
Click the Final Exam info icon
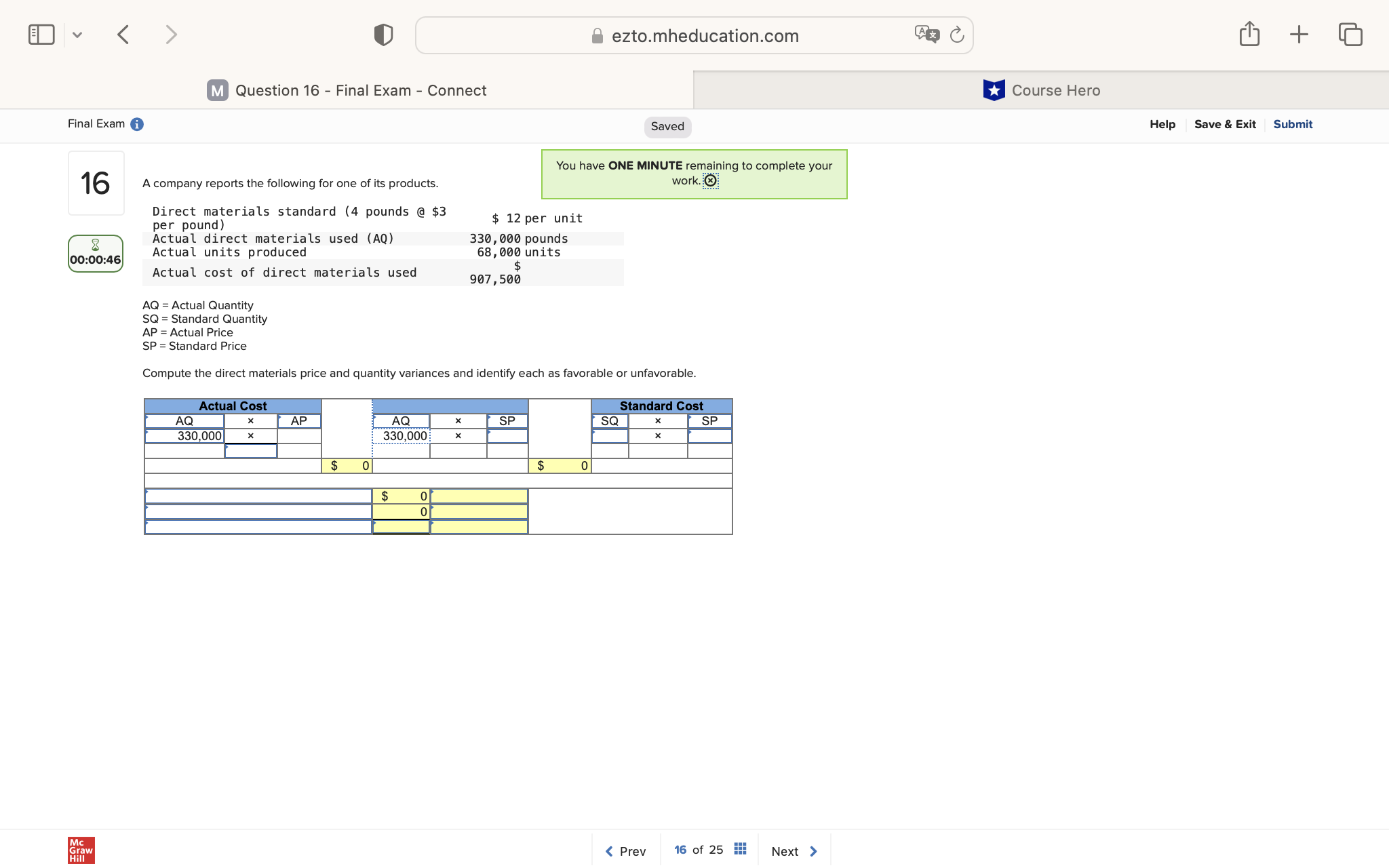[137, 124]
